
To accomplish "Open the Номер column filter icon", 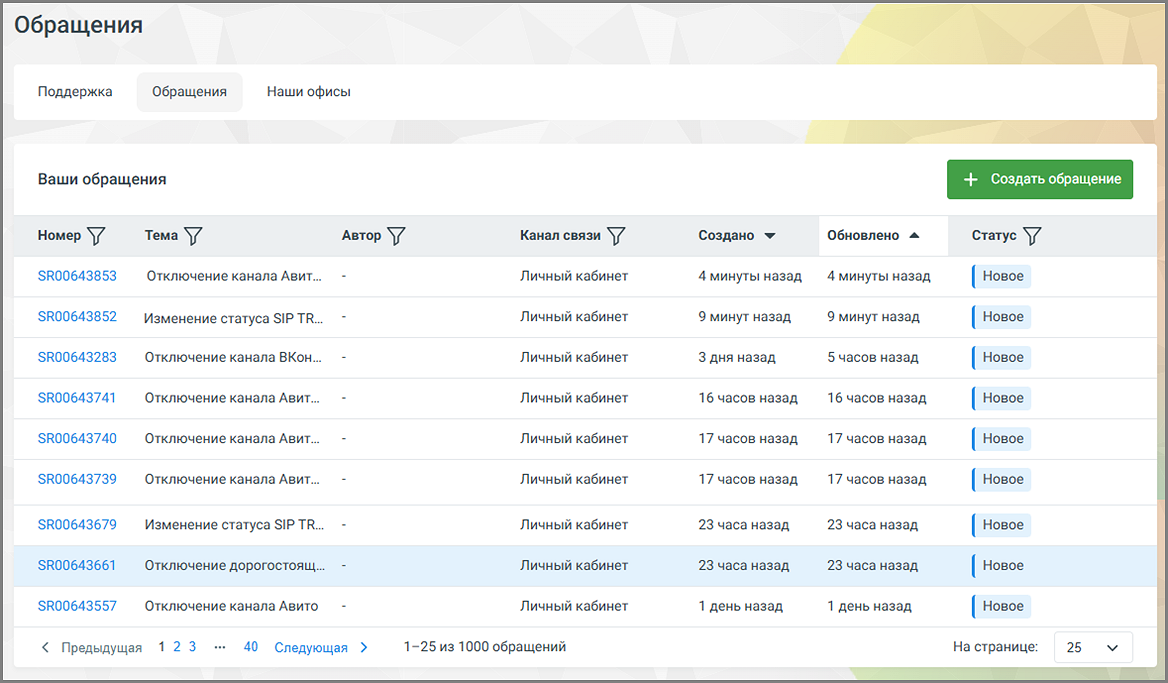I will [x=96, y=236].
